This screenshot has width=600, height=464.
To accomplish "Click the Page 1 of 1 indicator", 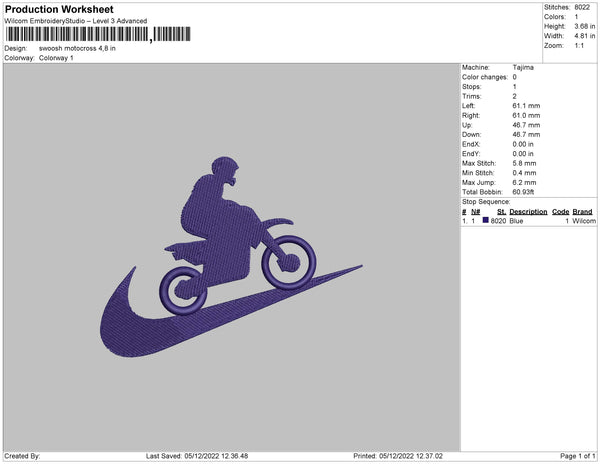I will pos(577,456).
